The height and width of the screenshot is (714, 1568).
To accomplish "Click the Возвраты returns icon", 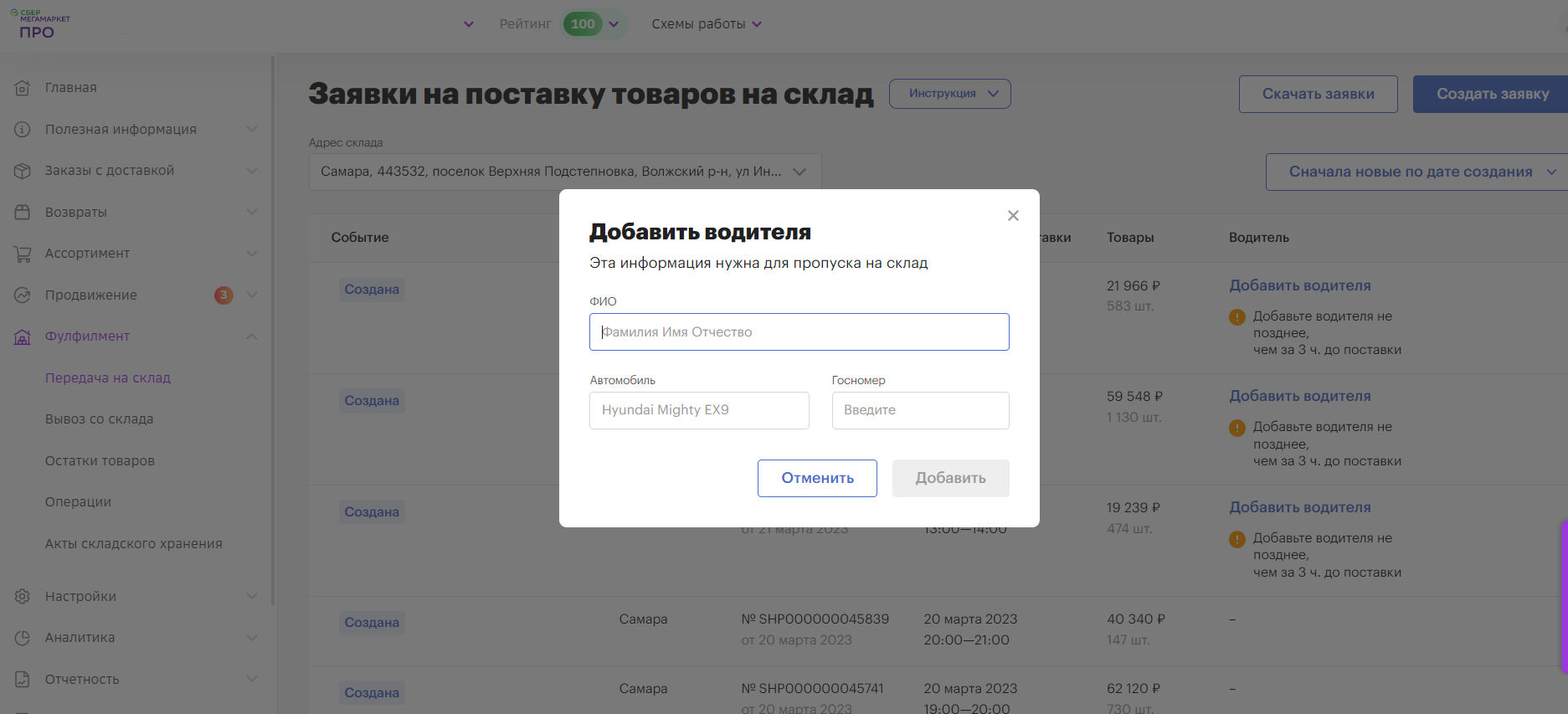I will point(23,212).
